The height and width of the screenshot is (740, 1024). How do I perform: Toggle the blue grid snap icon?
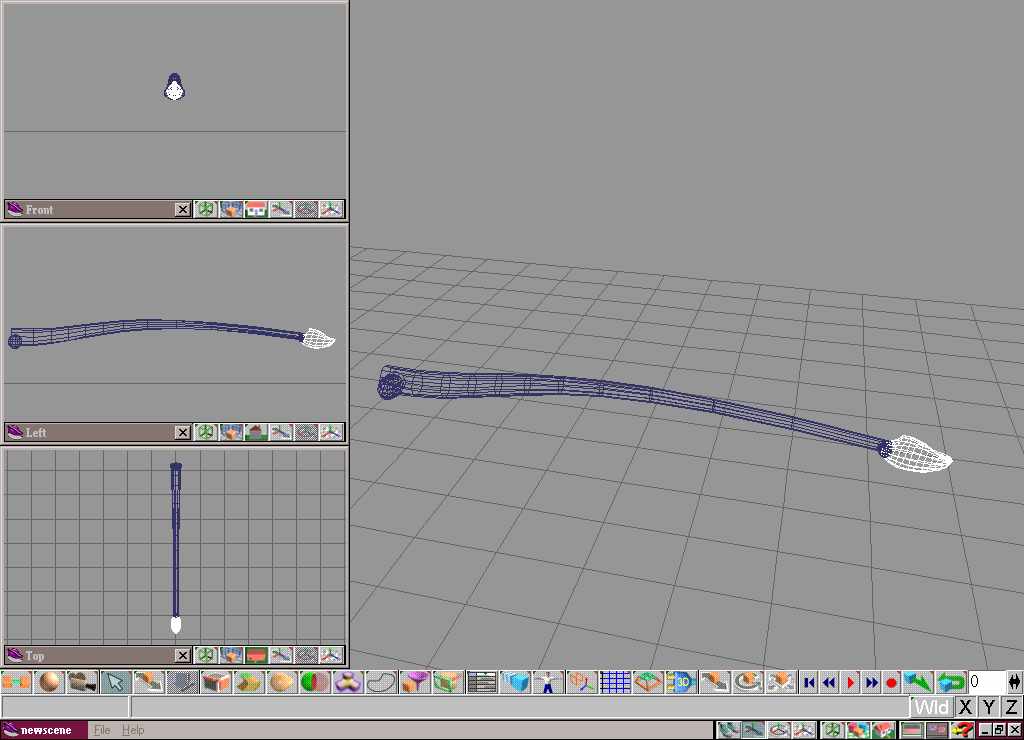tap(615, 683)
